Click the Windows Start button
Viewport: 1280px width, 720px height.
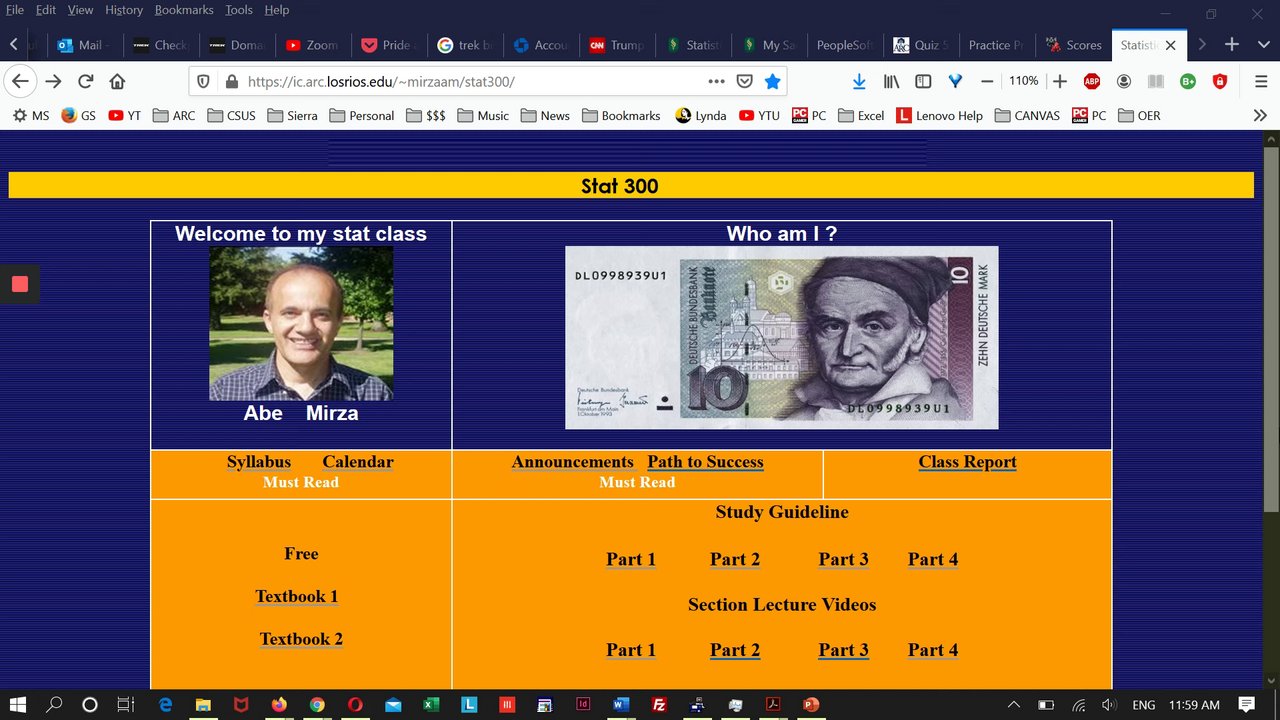18,704
